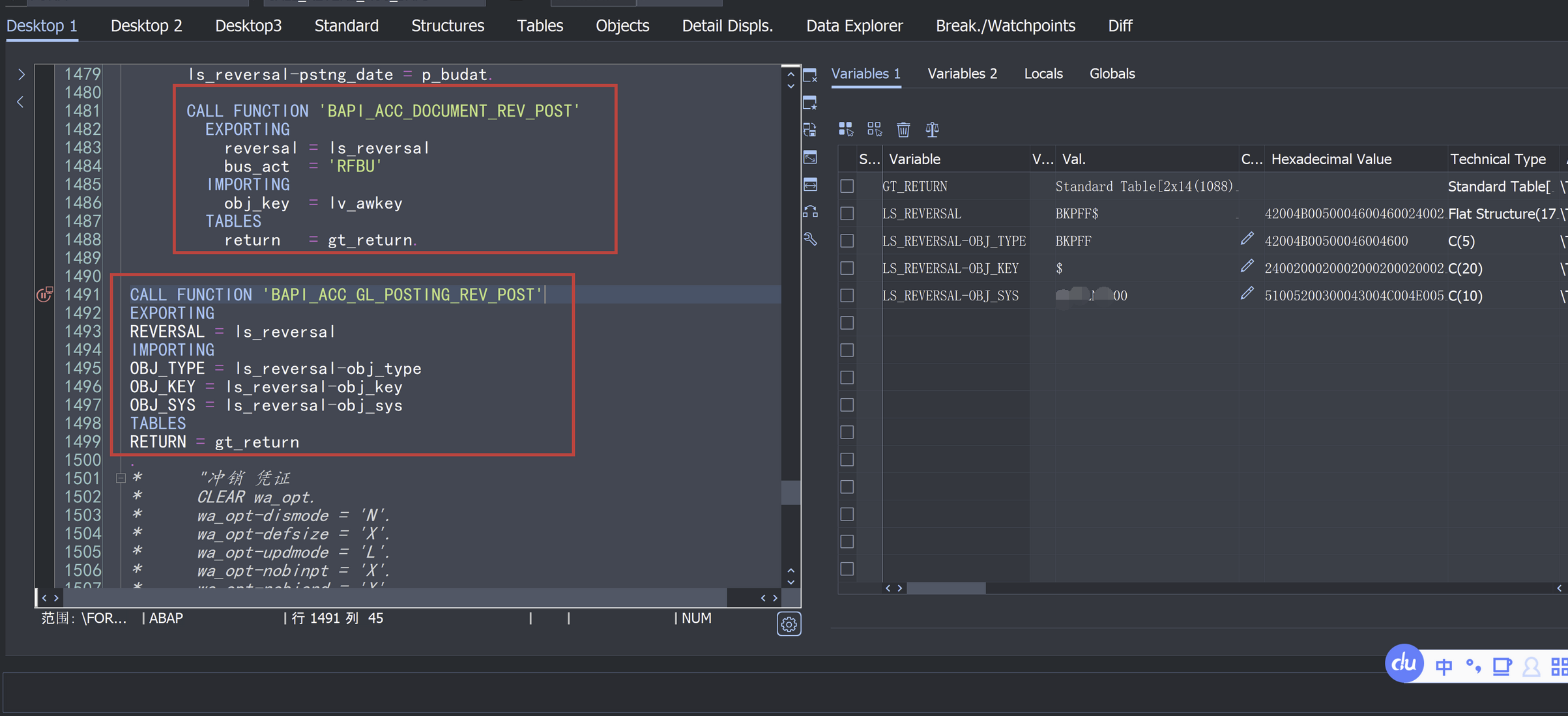Click the pencil icon for LS_REVERSAL-OBJ_TYPE

pyautogui.click(x=1247, y=239)
